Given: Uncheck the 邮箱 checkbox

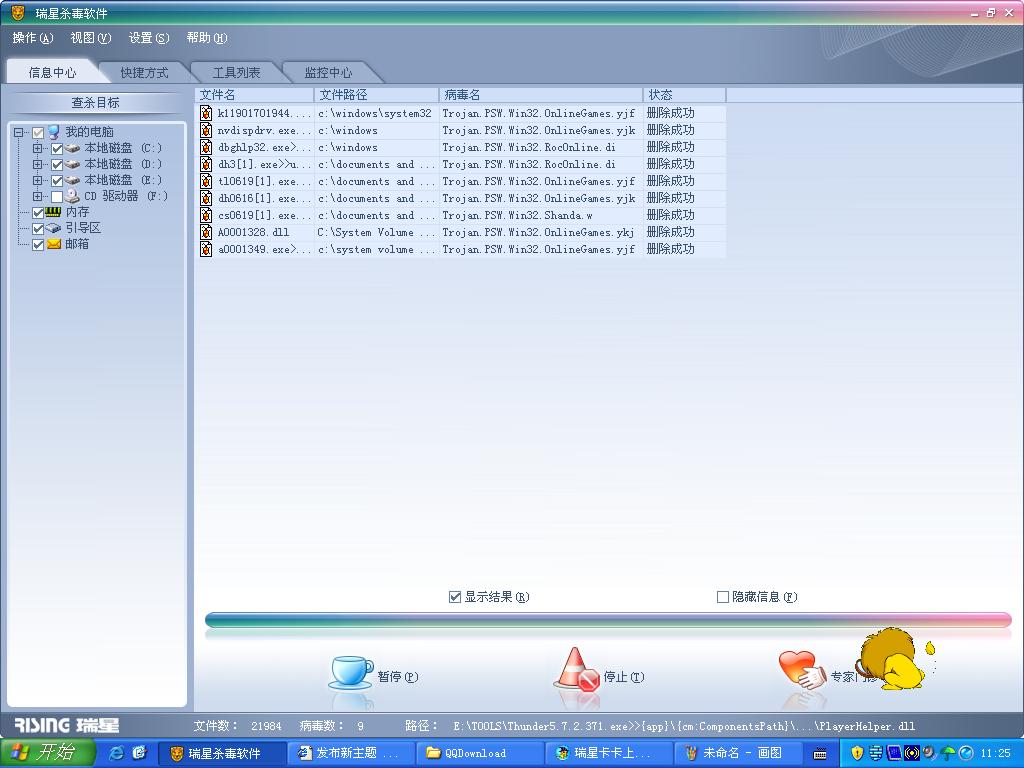Looking at the screenshot, I should [38, 244].
